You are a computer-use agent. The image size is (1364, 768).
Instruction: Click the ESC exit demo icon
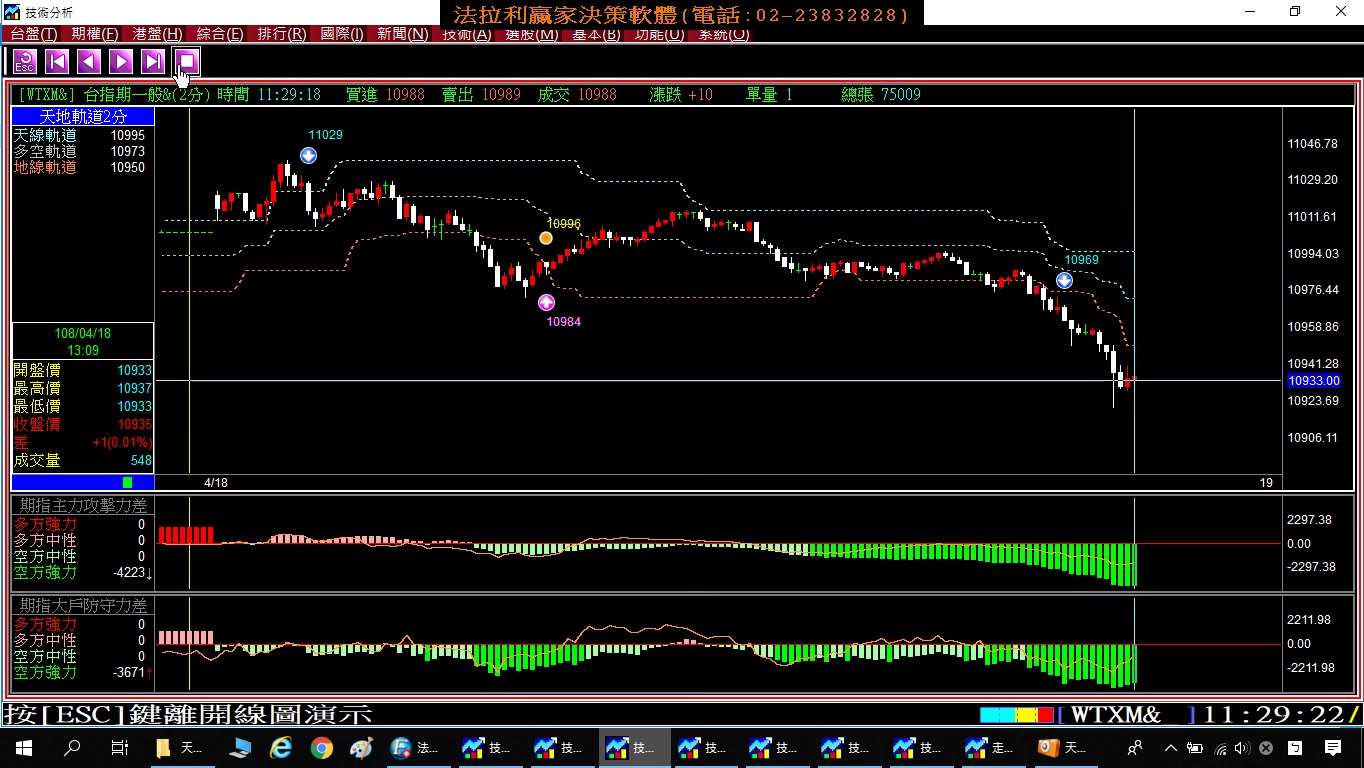25,62
